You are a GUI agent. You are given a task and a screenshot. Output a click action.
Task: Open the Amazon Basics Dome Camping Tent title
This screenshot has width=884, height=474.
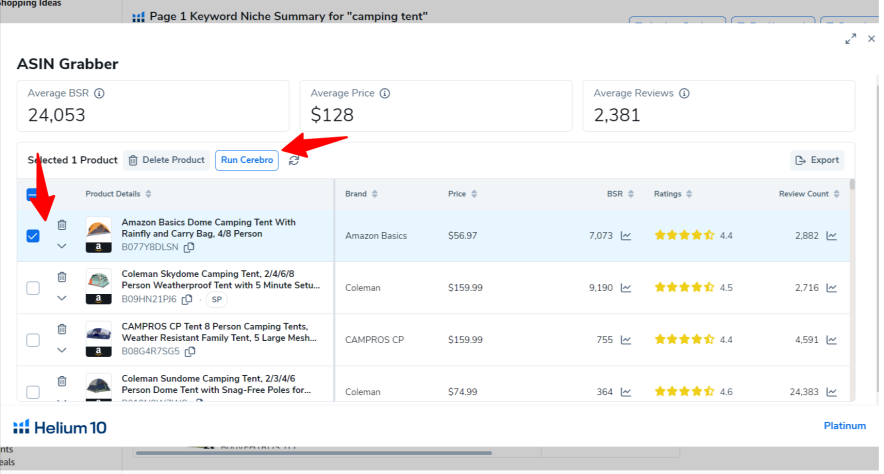tap(209, 228)
